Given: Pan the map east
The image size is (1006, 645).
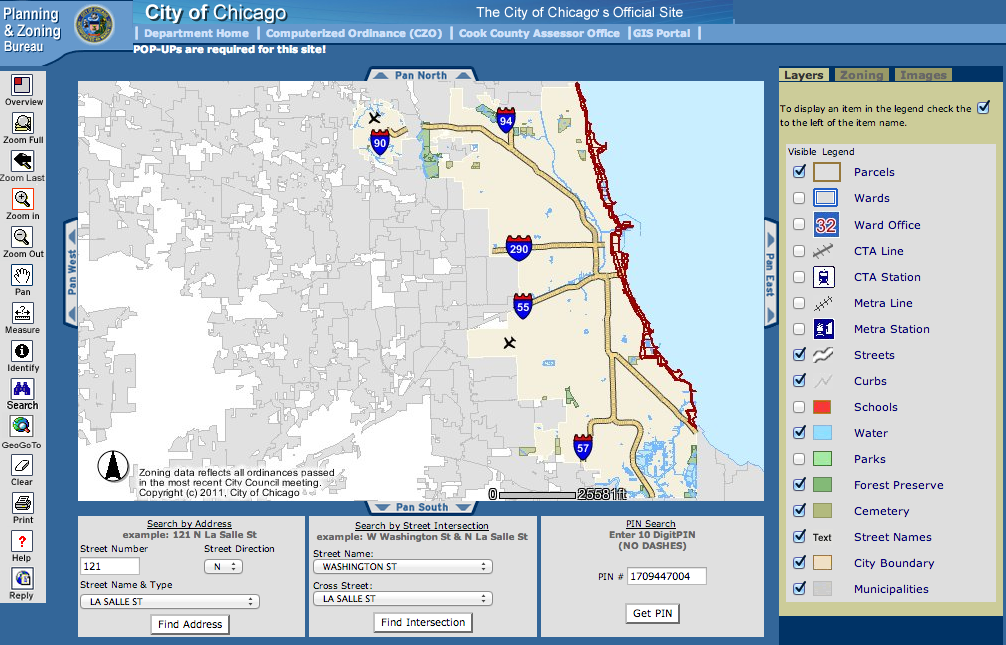Looking at the screenshot, I should [771, 273].
